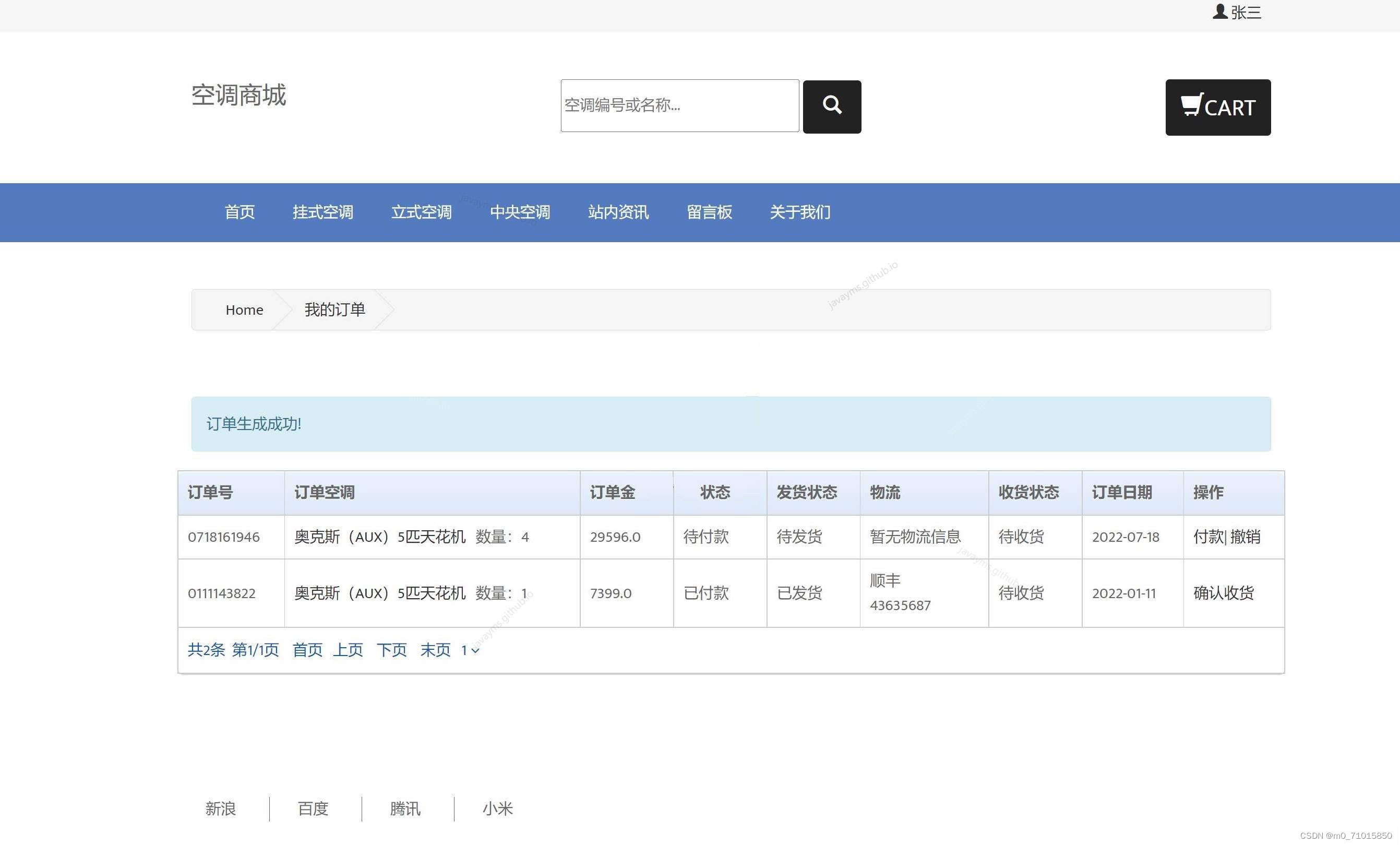This screenshot has width=1400, height=845.
Task: Click the 顺丰 43635687 logistics cell
Action: coord(924,593)
